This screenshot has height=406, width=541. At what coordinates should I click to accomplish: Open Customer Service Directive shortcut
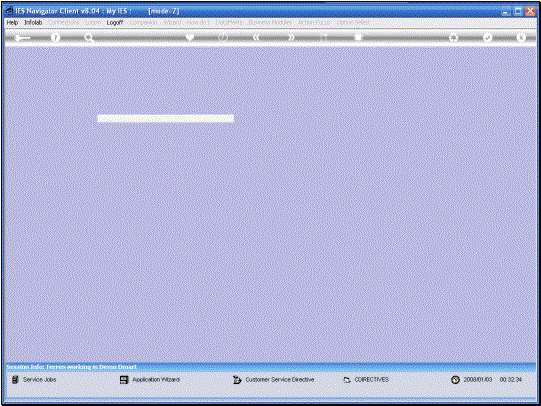point(279,379)
